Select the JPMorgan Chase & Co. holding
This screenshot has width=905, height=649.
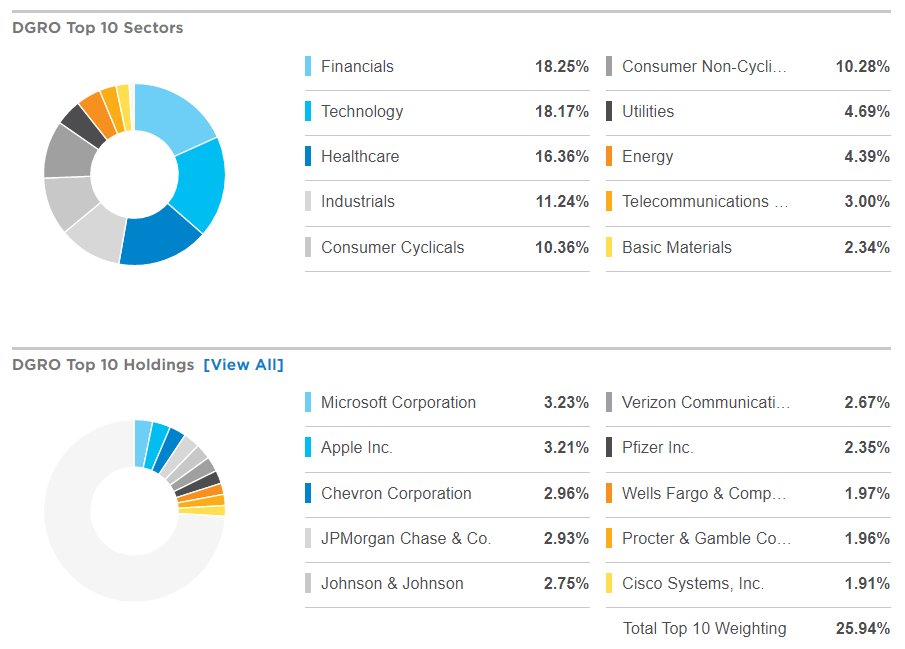click(405, 539)
